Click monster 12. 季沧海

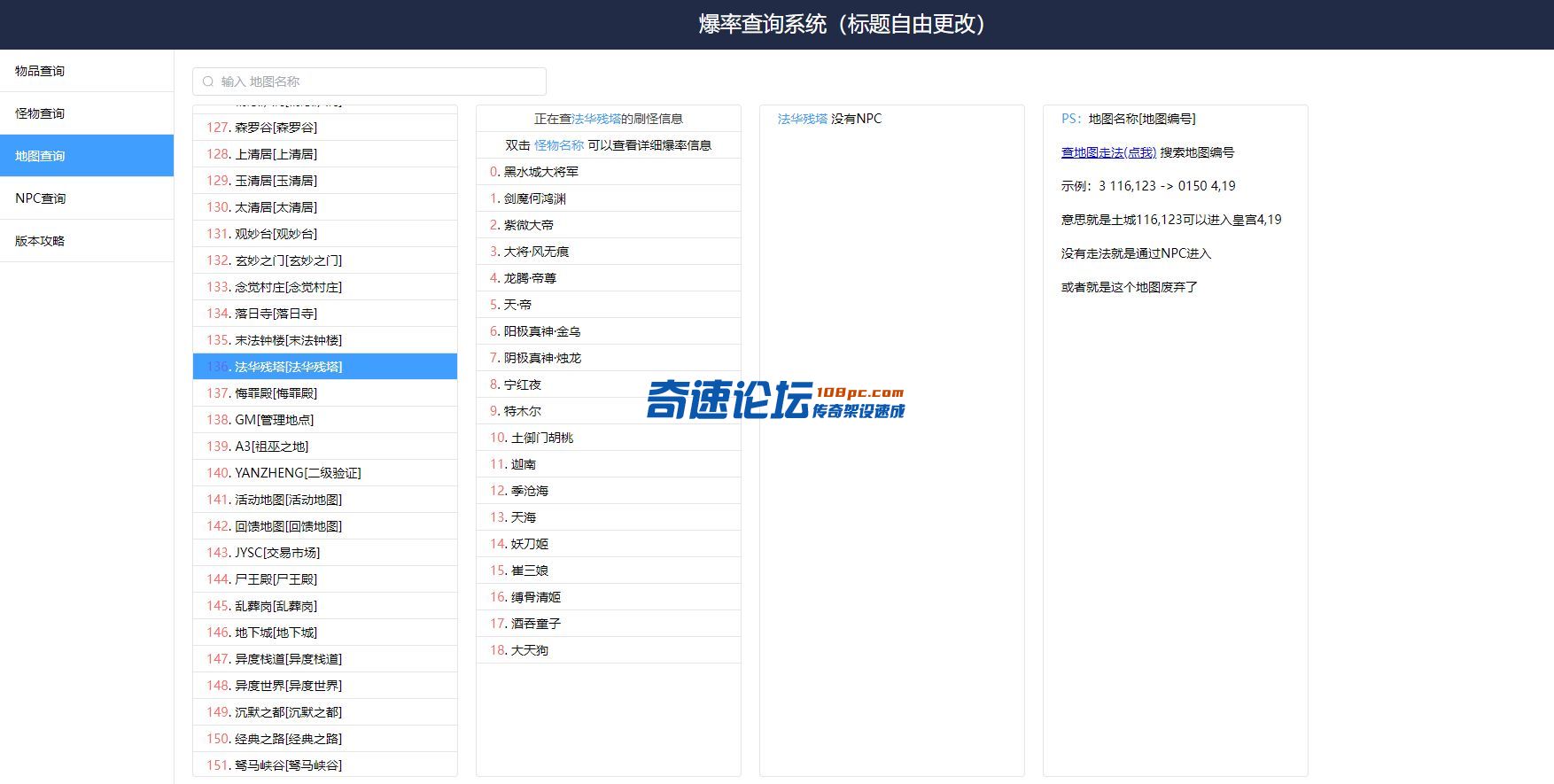coord(609,491)
